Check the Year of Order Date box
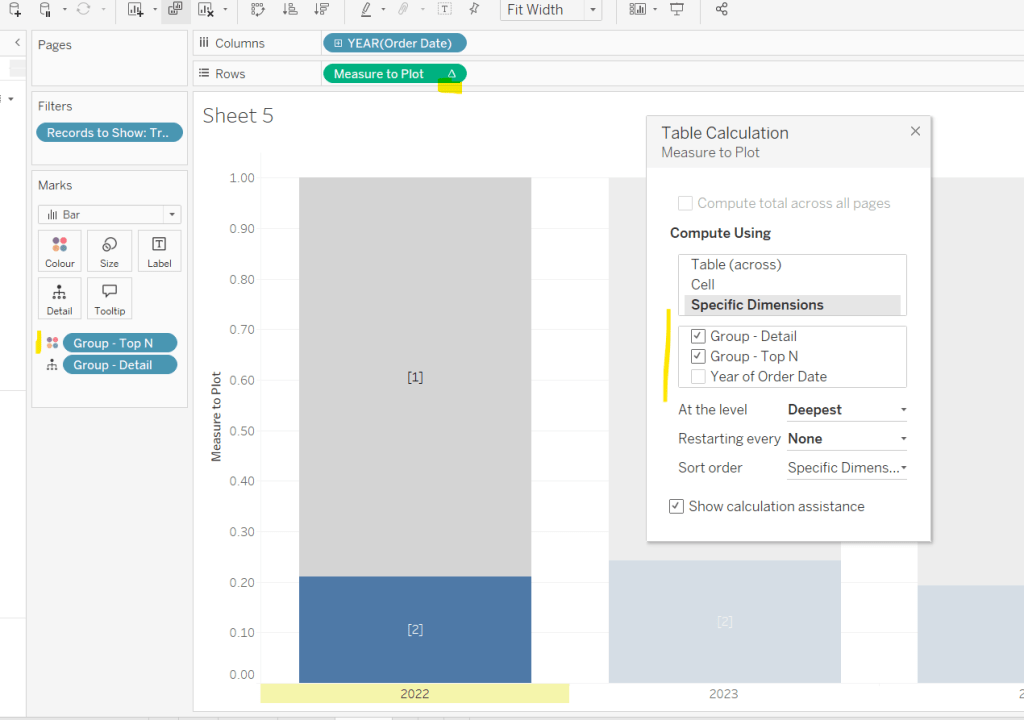This screenshot has height=720, width=1024. coord(698,377)
